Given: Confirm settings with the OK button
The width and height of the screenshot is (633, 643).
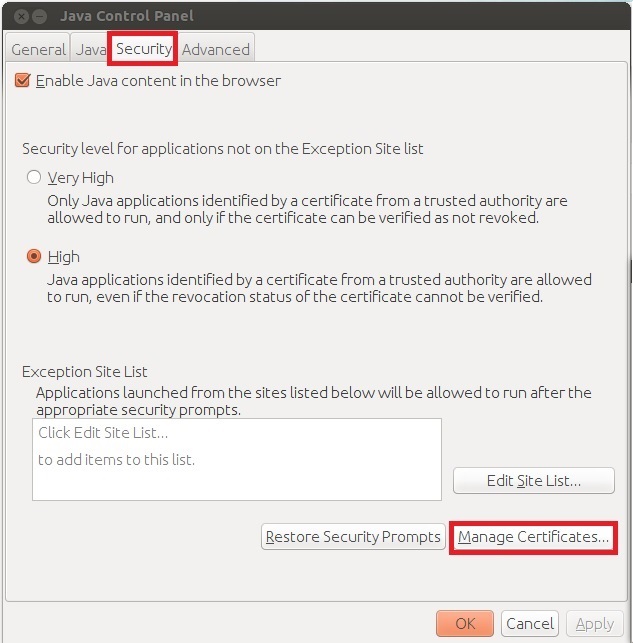Looking at the screenshot, I should pyautogui.click(x=465, y=623).
